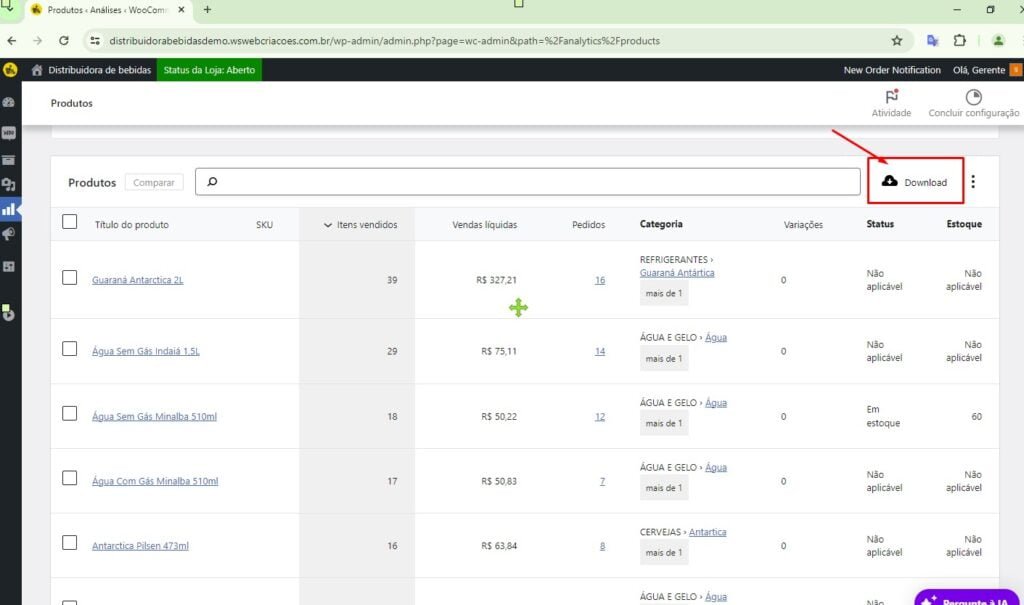View the 16 orders for Guaraná Antarctica 2L
This screenshot has height=605, width=1024.
[600, 280]
